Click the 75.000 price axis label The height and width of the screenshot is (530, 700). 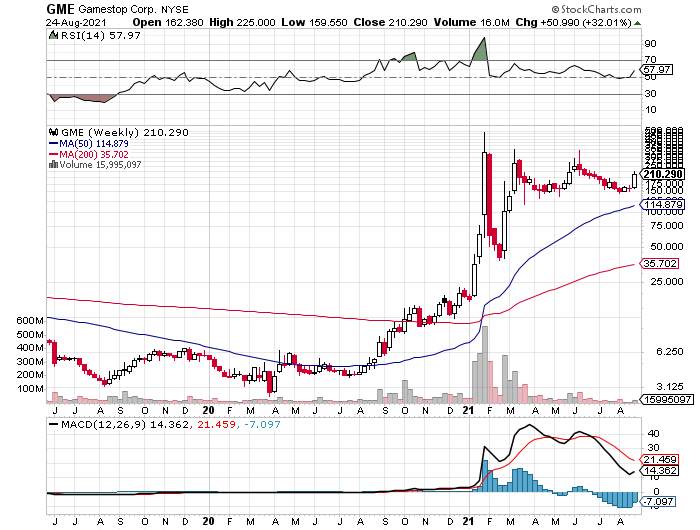666,225
